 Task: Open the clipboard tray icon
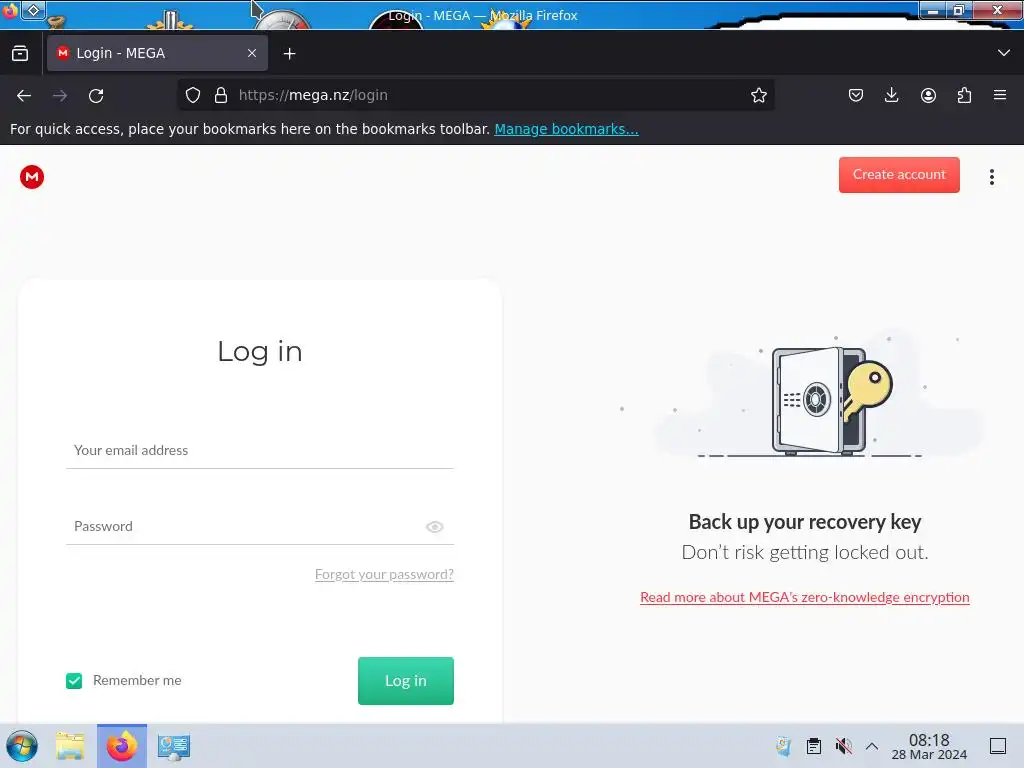coord(814,746)
